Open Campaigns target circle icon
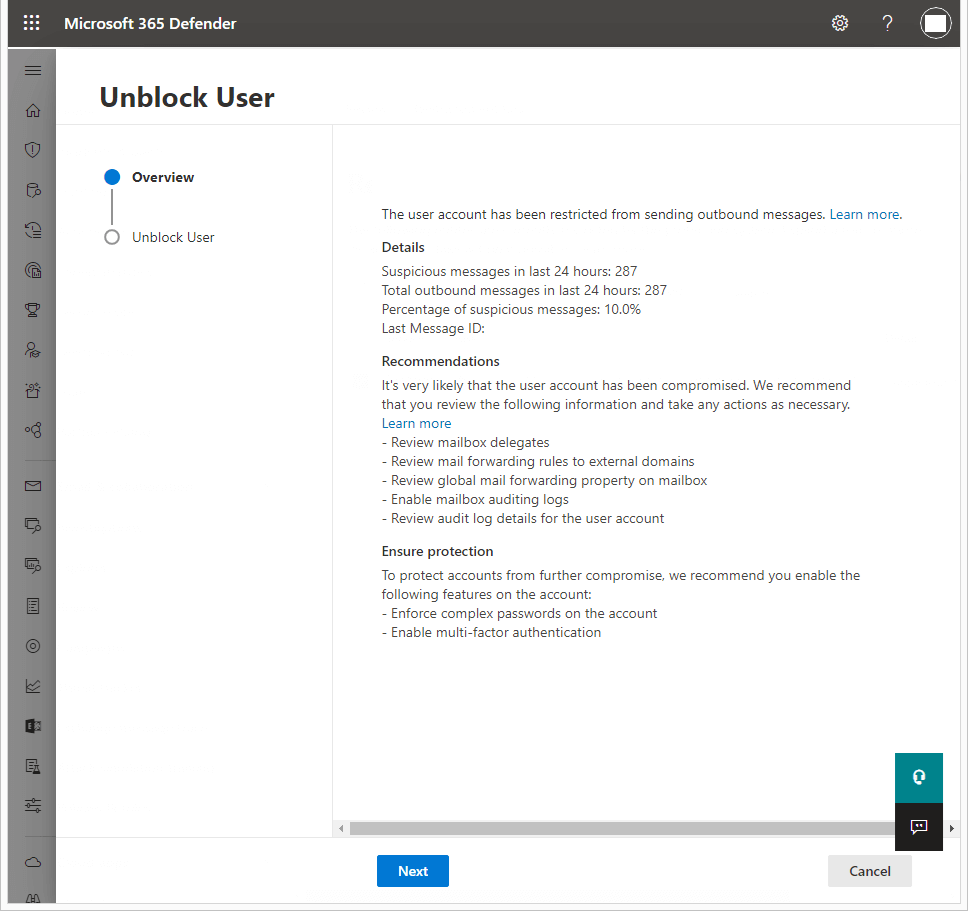This screenshot has width=968, height=911. coord(33,646)
